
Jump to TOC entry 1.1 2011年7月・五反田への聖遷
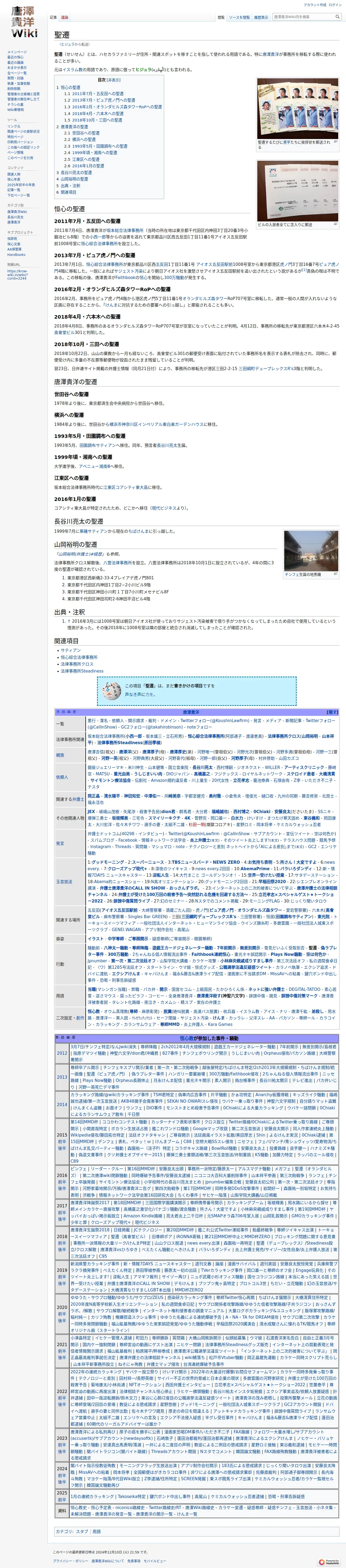[94, 94]
